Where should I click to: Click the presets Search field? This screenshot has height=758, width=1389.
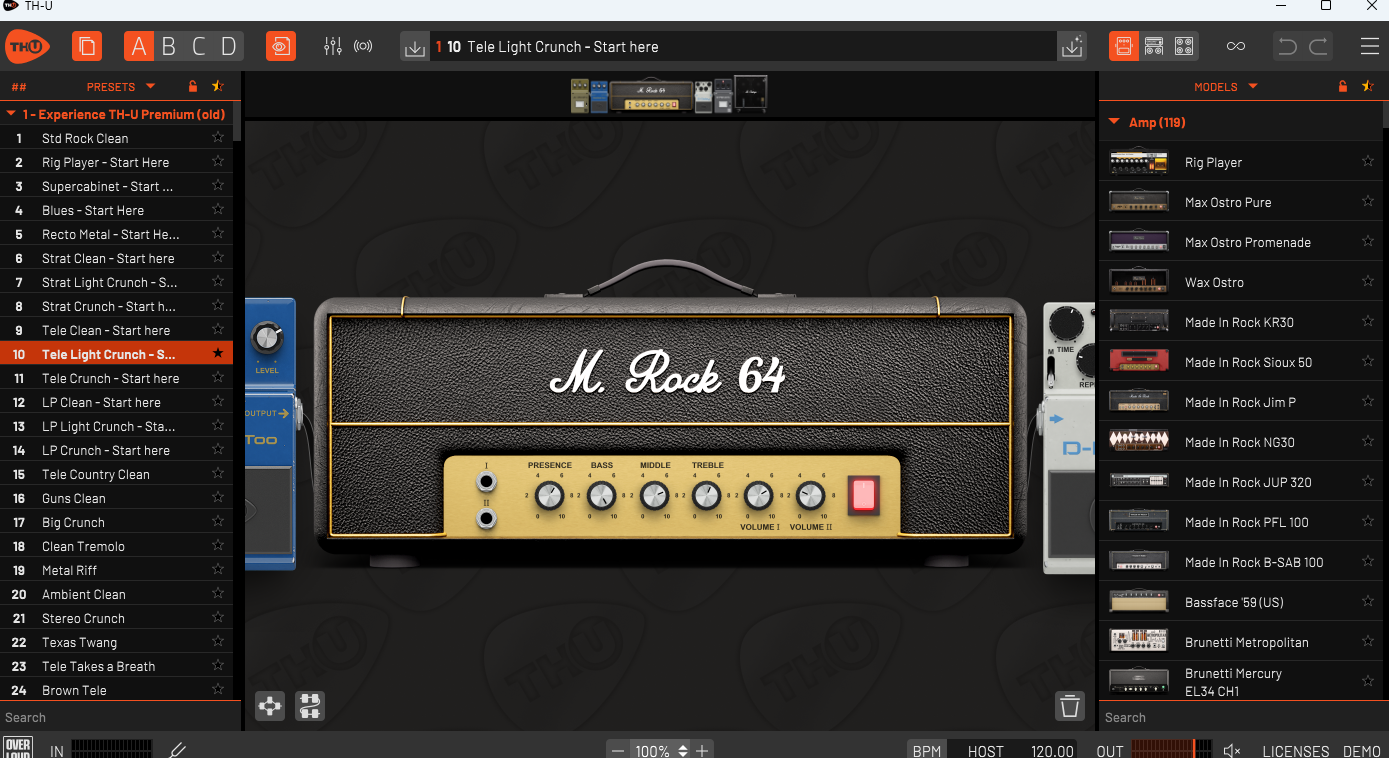coord(120,717)
